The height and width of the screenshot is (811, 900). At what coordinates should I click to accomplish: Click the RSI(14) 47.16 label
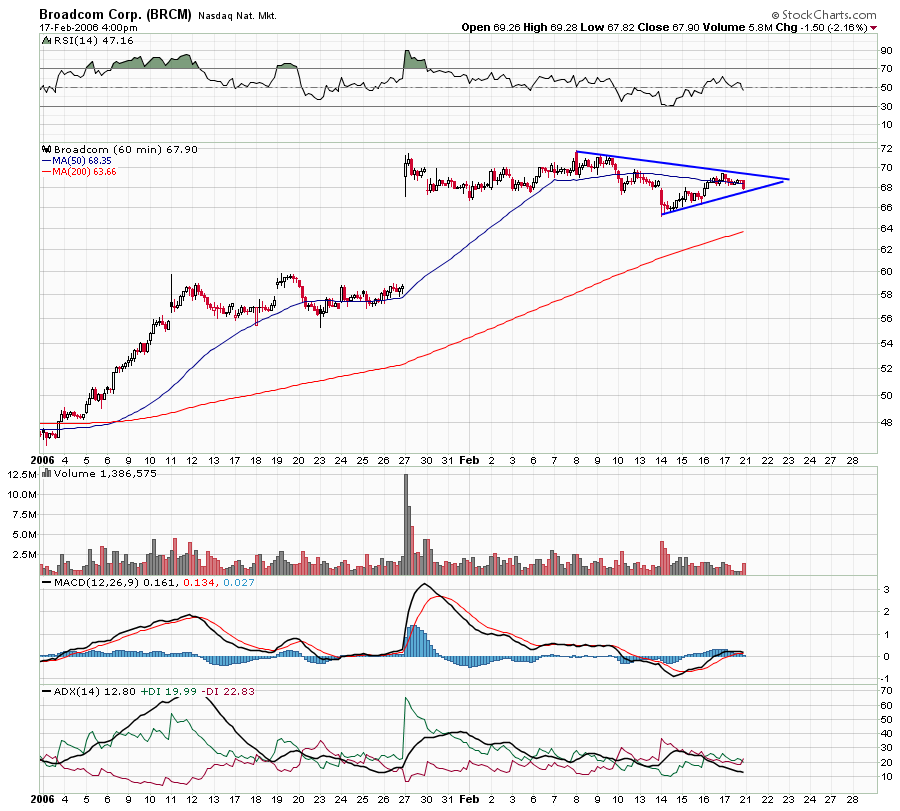point(94,41)
